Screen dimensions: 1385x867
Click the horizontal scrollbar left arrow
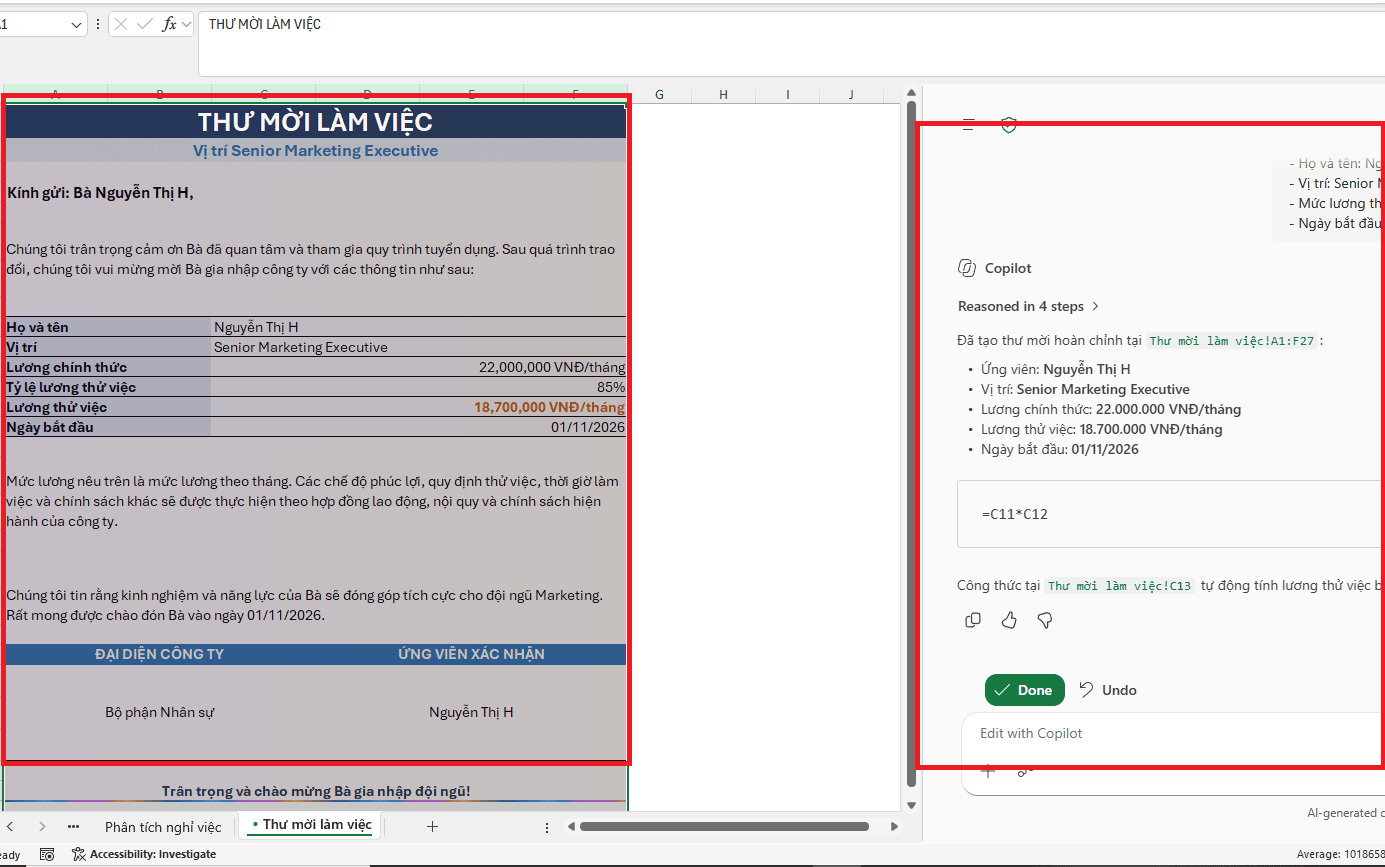pos(571,827)
